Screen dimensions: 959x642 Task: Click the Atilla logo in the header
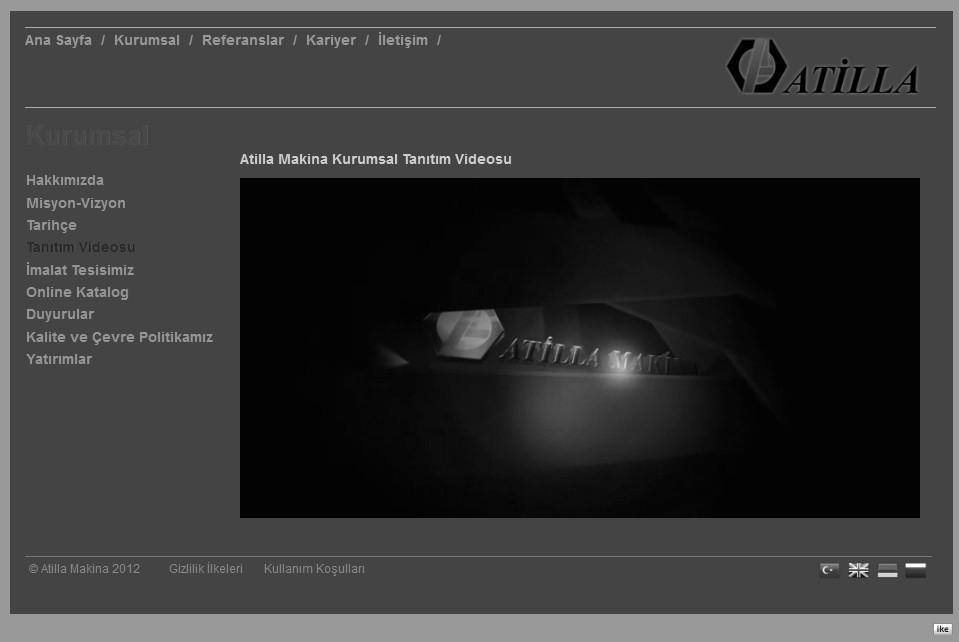[x=823, y=67]
